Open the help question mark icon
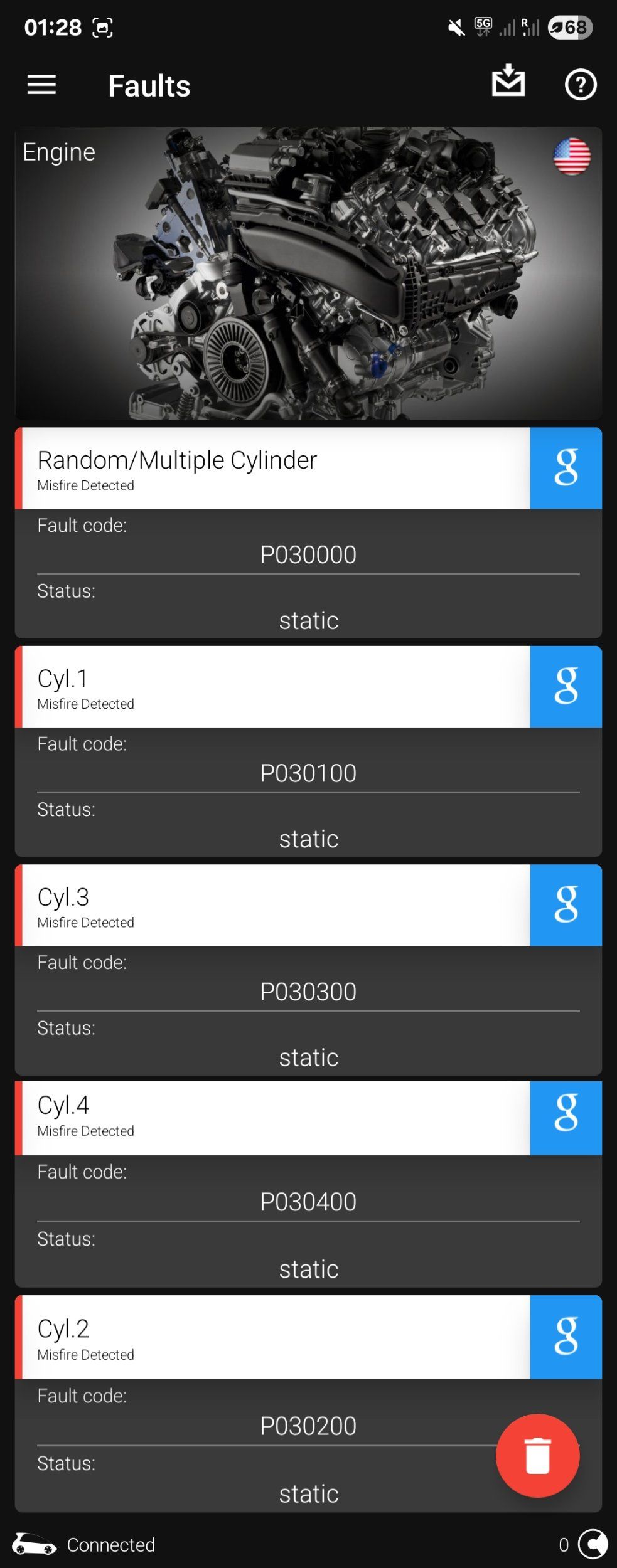This screenshot has height=1568, width=617. coord(581,85)
